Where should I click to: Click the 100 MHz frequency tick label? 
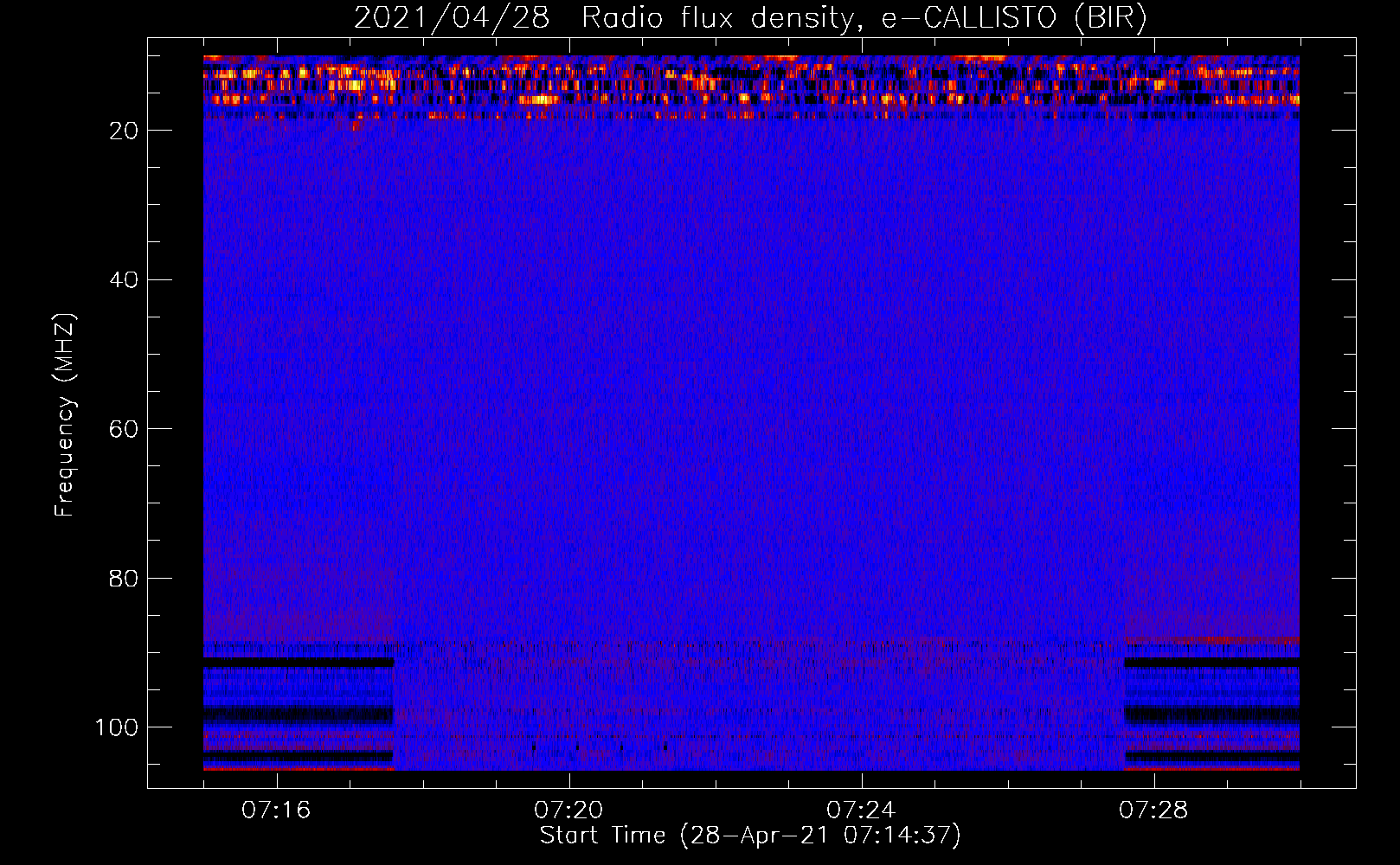coord(117,727)
